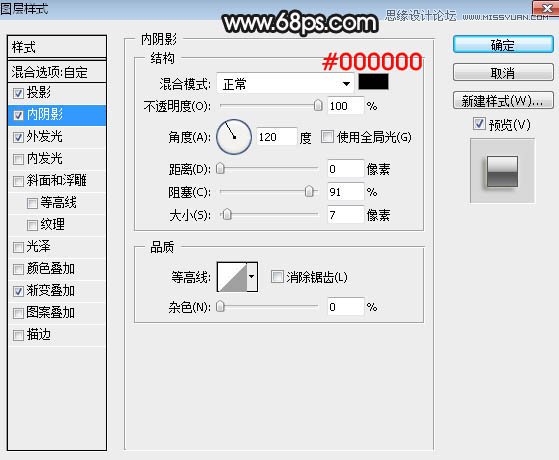Select the 斜面和浮雕 effect row label

coord(56,180)
